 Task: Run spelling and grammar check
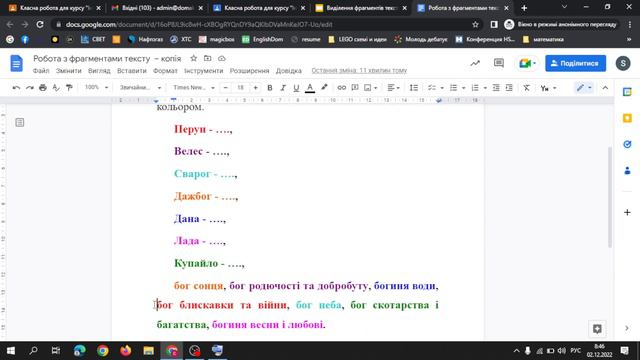click(56, 88)
